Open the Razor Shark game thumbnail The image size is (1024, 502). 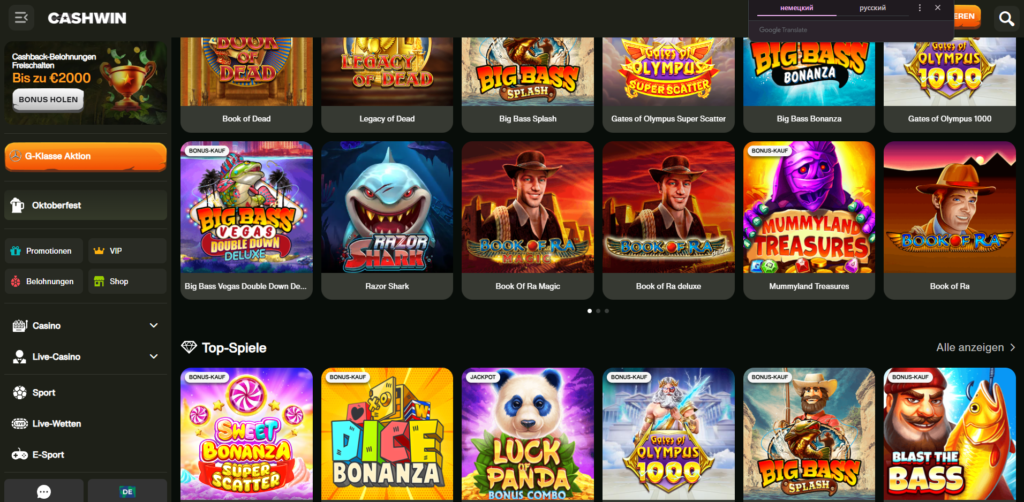click(x=387, y=220)
